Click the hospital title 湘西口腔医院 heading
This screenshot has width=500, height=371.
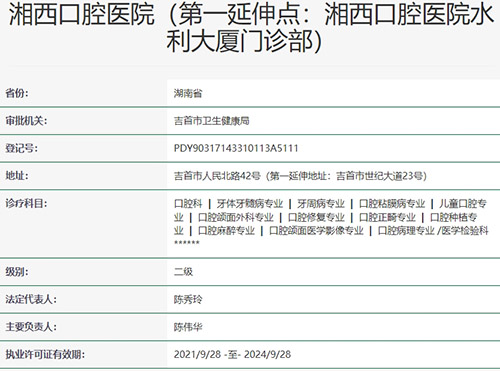(x=250, y=27)
